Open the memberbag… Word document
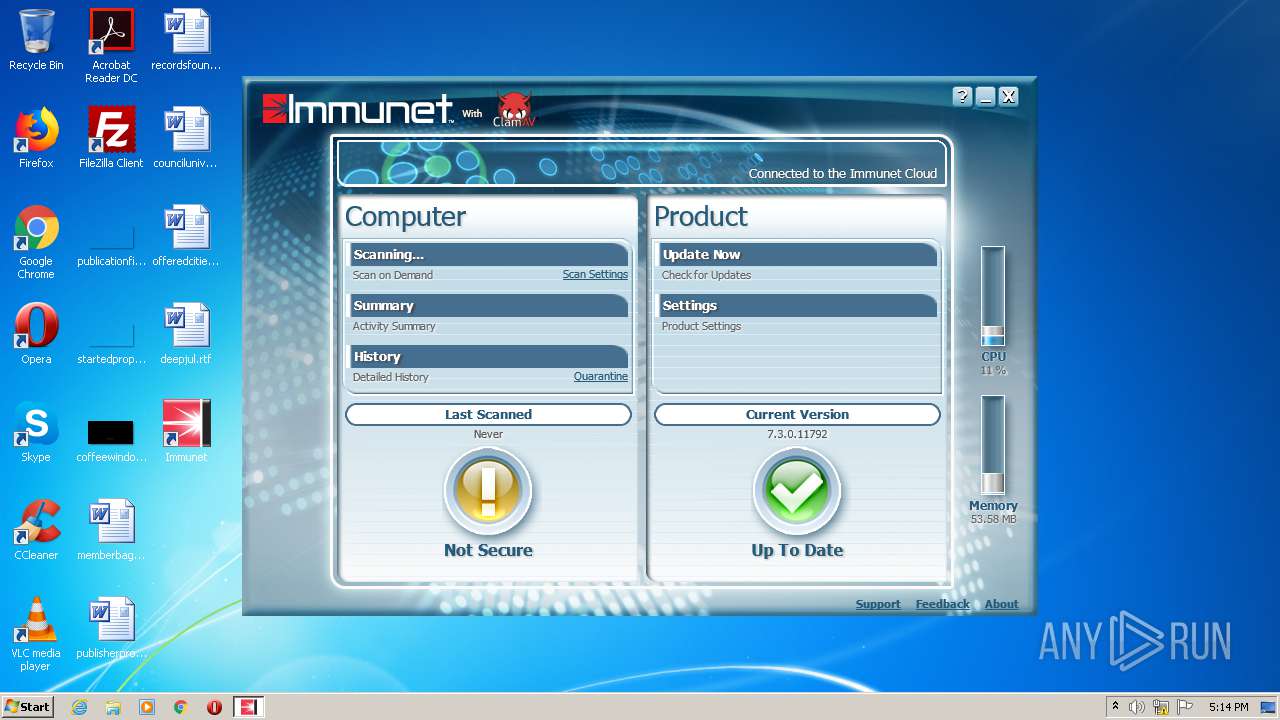 click(x=111, y=530)
